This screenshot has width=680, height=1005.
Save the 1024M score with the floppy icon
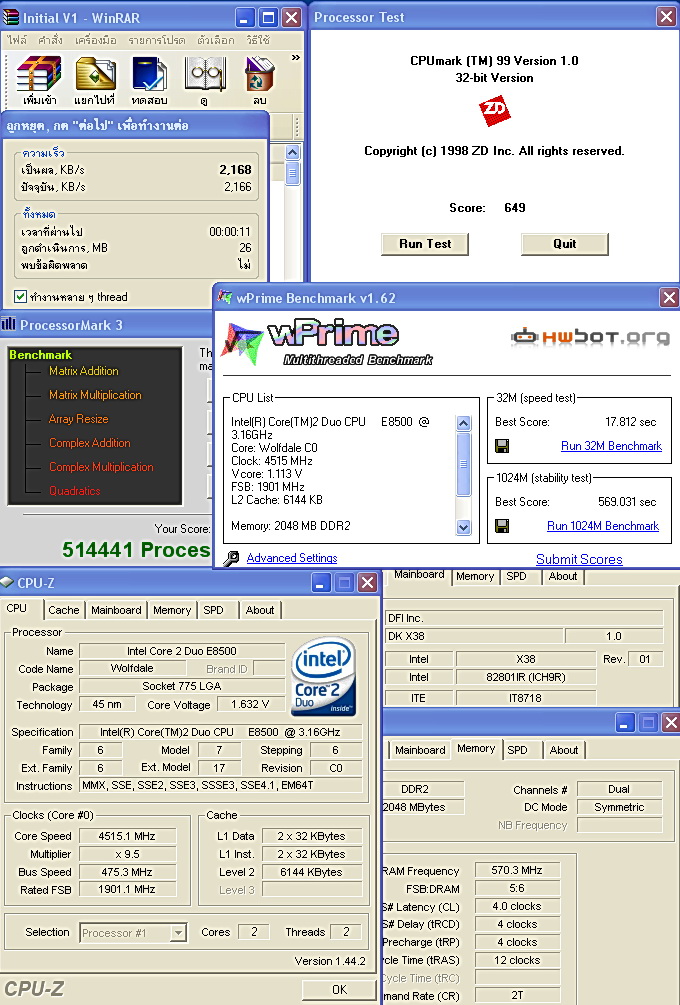[502, 526]
